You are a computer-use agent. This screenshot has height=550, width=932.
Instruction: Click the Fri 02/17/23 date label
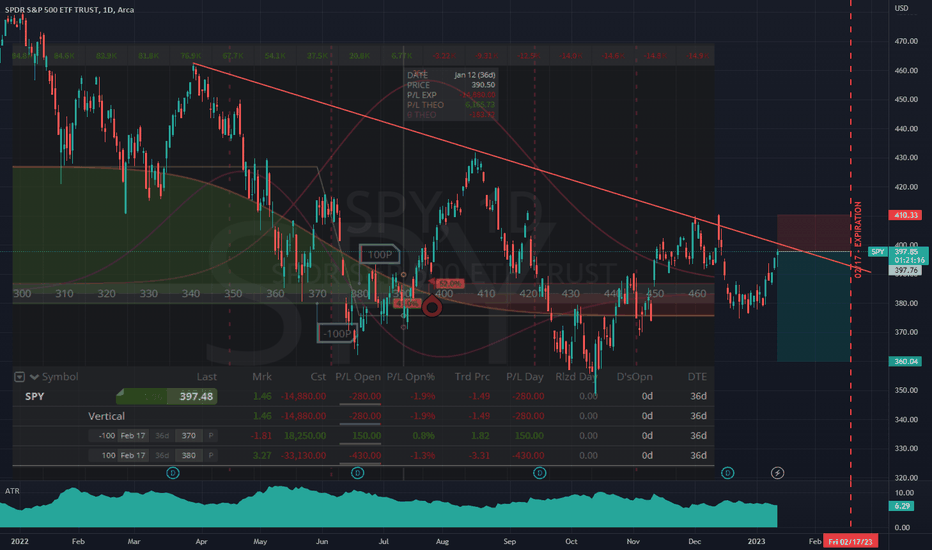(x=851, y=542)
